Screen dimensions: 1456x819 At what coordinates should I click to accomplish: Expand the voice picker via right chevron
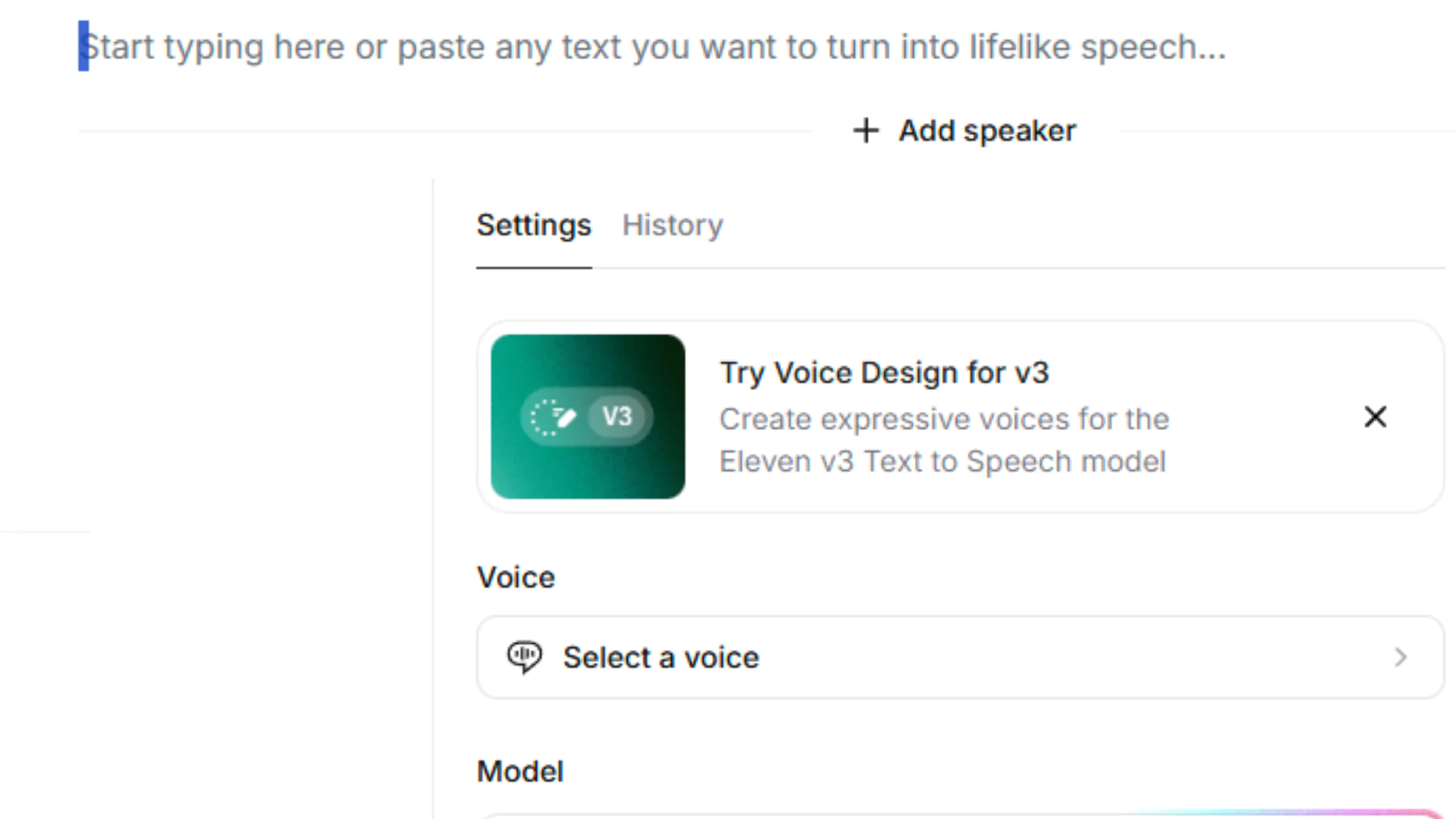click(1400, 657)
